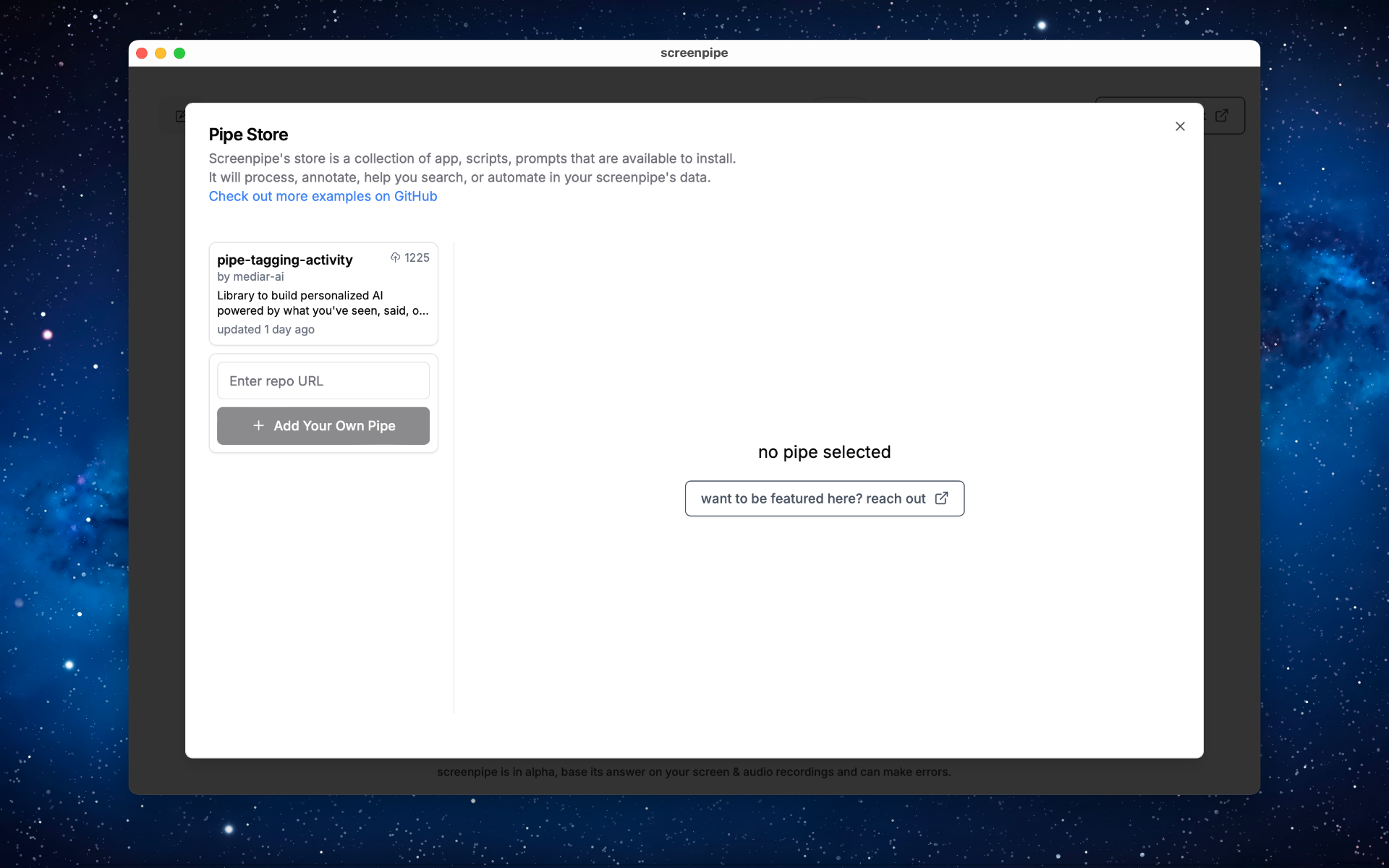Click the yellow minimize window button

(x=161, y=53)
